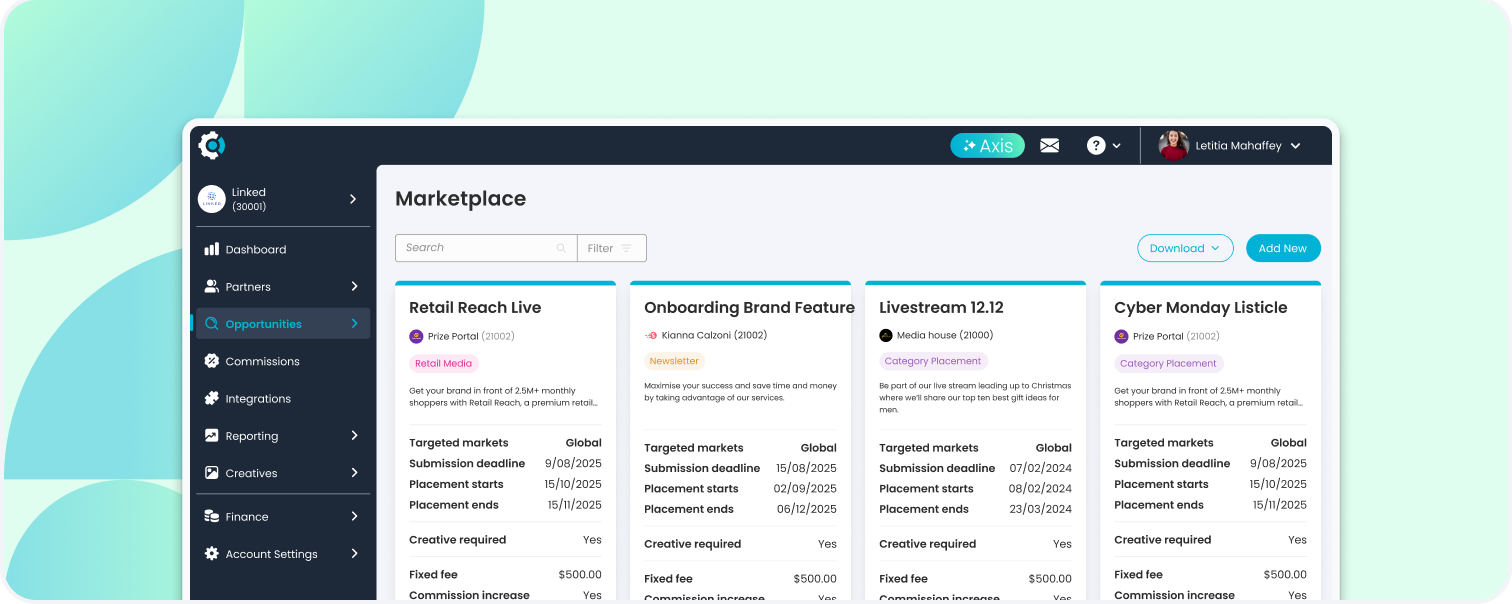The image size is (1512, 604).
Task: Click the search magnifier icon in search box
Action: tap(561, 248)
